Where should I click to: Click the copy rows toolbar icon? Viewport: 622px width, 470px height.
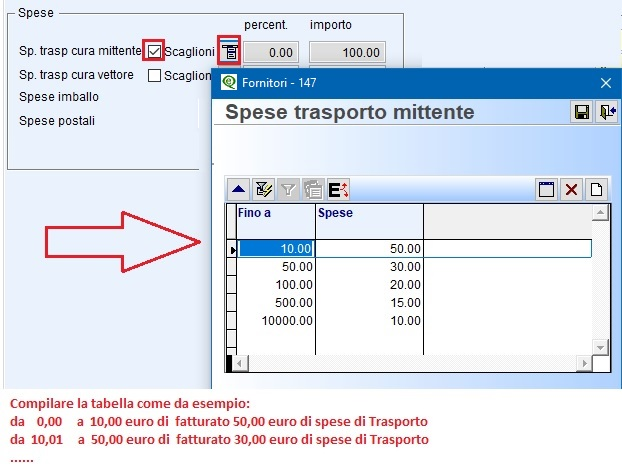pyautogui.click(x=313, y=189)
